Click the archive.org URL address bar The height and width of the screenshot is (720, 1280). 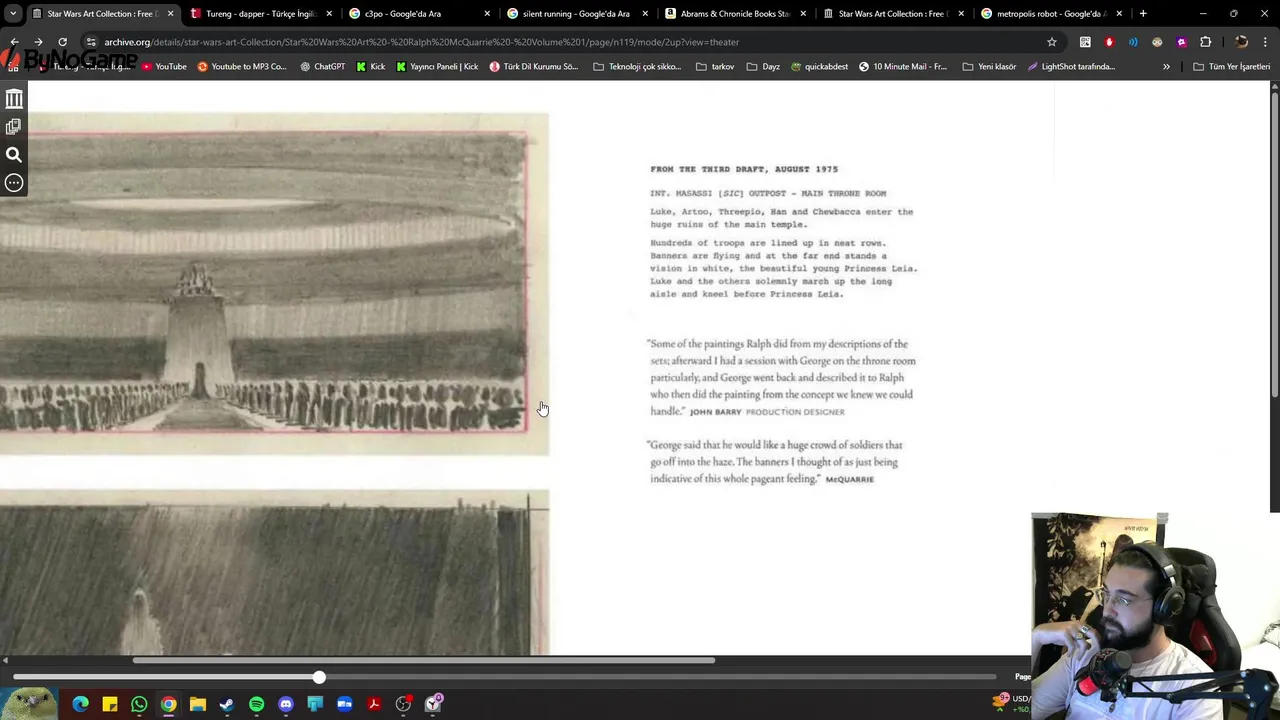[x=570, y=42]
